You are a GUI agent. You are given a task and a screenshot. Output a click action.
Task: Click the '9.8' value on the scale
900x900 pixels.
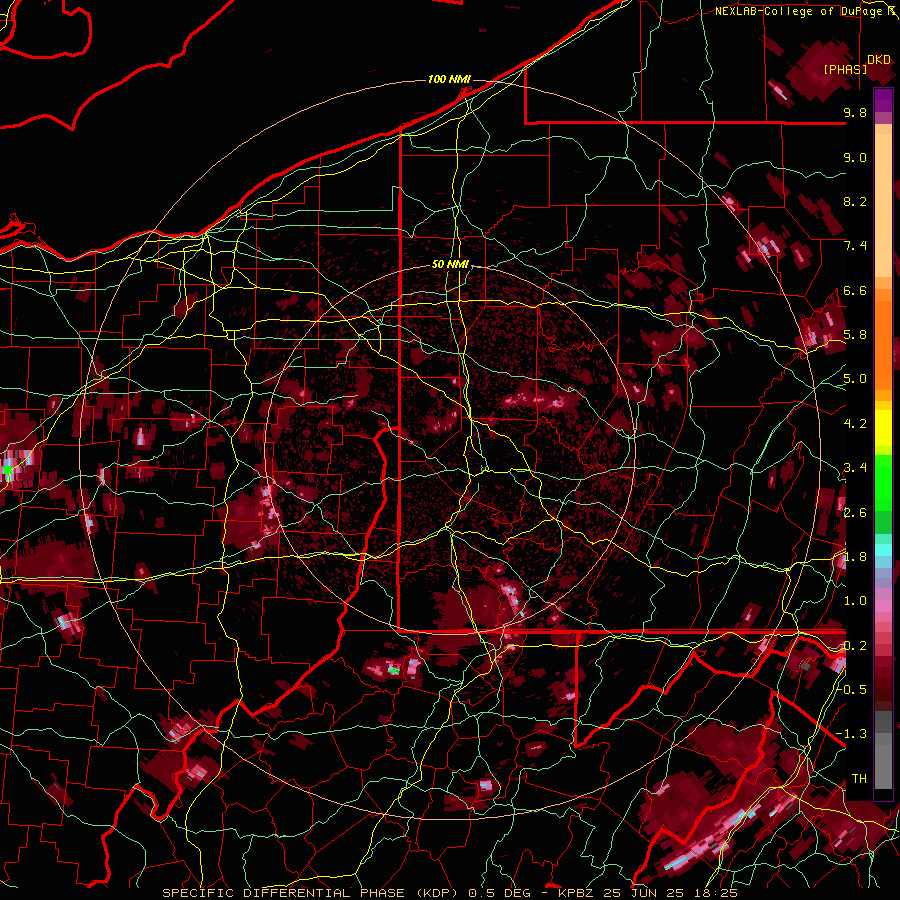(x=855, y=112)
